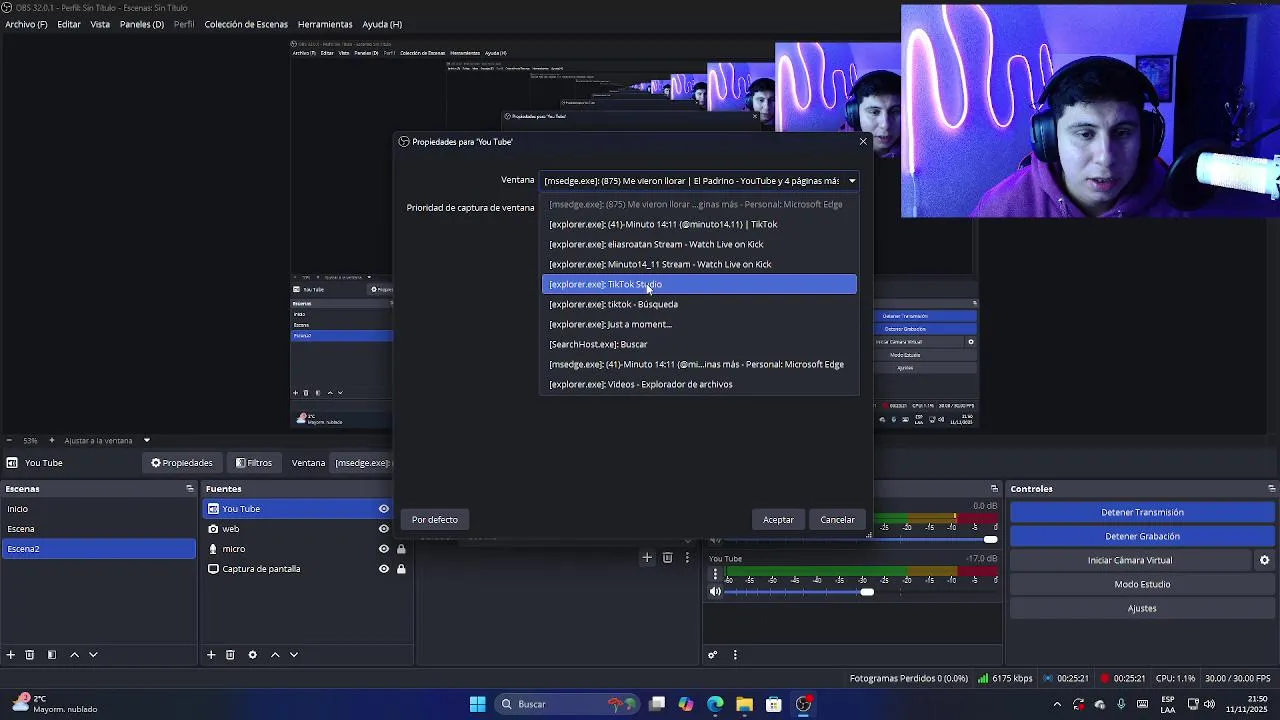The height and width of the screenshot is (720, 1280).
Task: Open virtual camera settings gear
Action: click(1264, 560)
